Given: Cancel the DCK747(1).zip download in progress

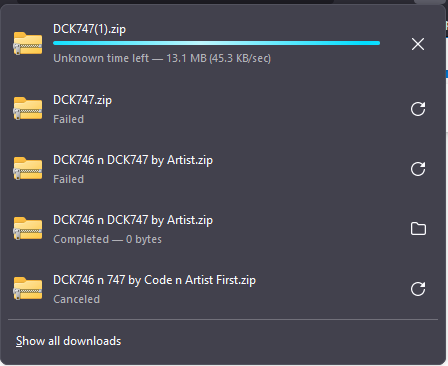Looking at the screenshot, I should coord(418,44).
